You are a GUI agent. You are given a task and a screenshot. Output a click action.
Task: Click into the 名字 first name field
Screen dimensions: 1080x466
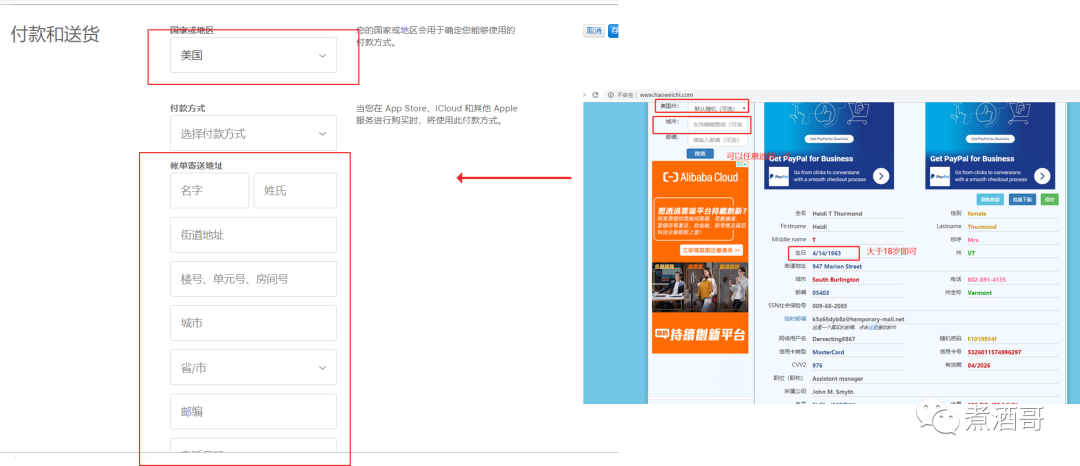209,190
